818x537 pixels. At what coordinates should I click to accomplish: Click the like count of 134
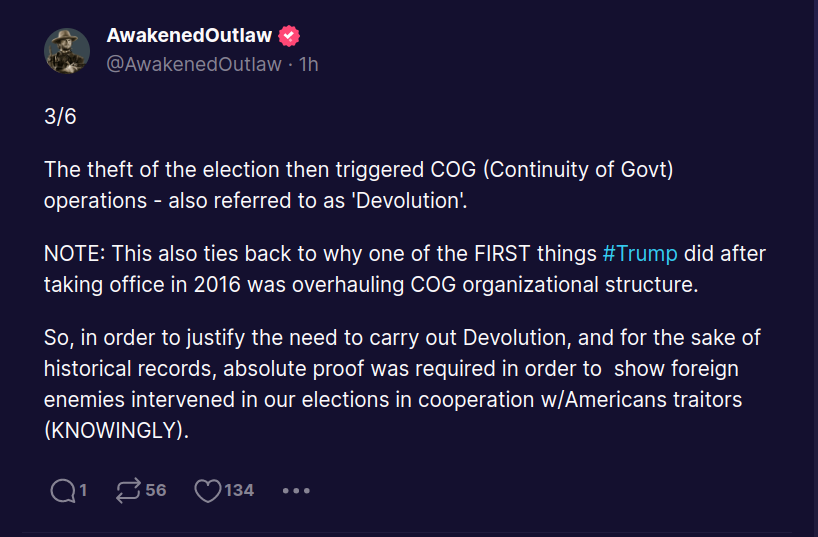pos(239,490)
